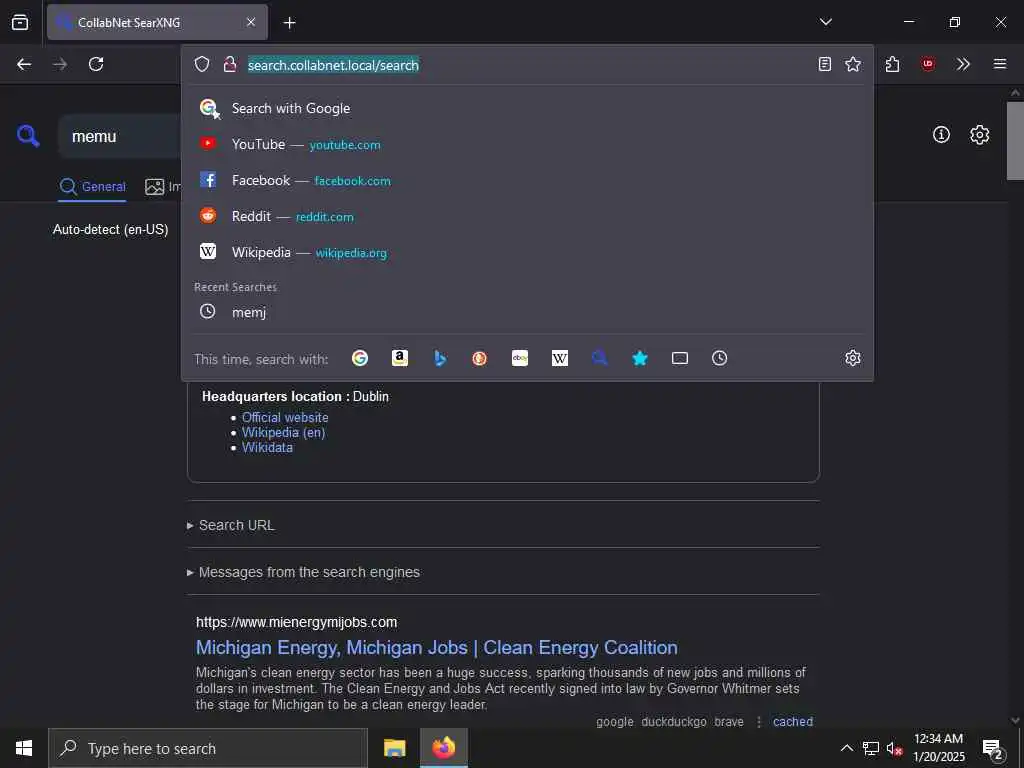Click the forward navigation arrow
The height and width of the screenshot is (768, 1024).
[60, 64]
